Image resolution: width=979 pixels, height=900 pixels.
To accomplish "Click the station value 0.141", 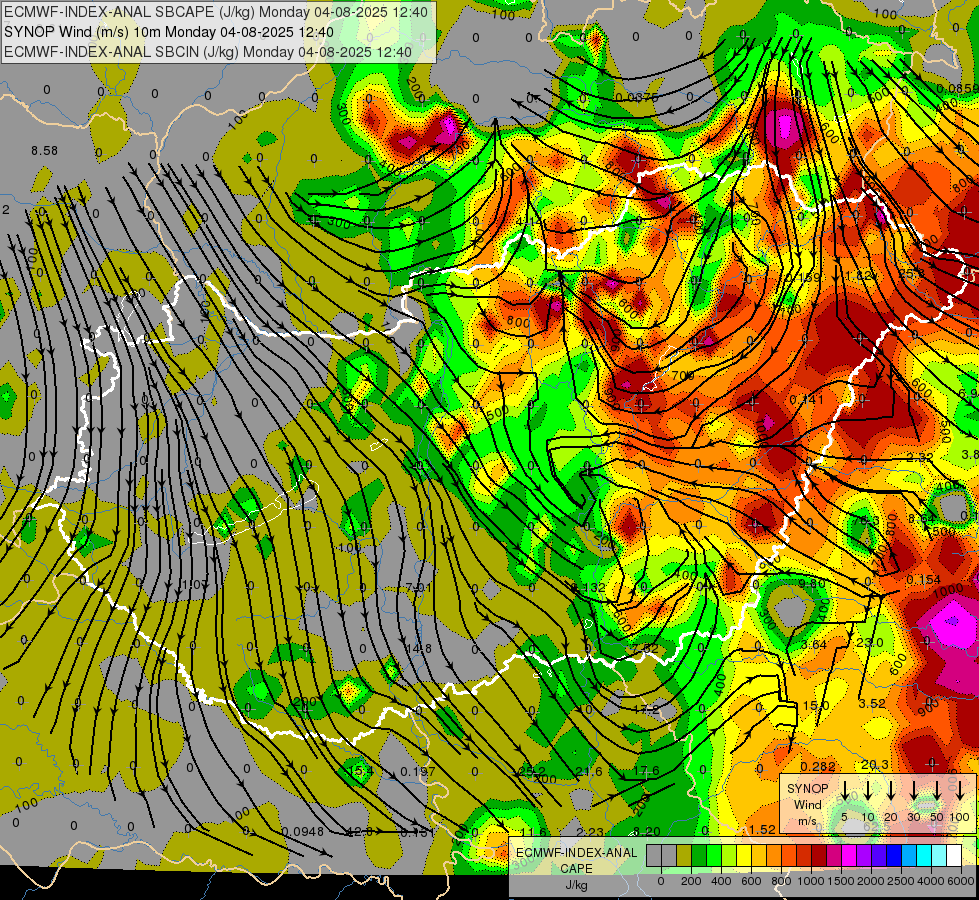I will point(807,400).
